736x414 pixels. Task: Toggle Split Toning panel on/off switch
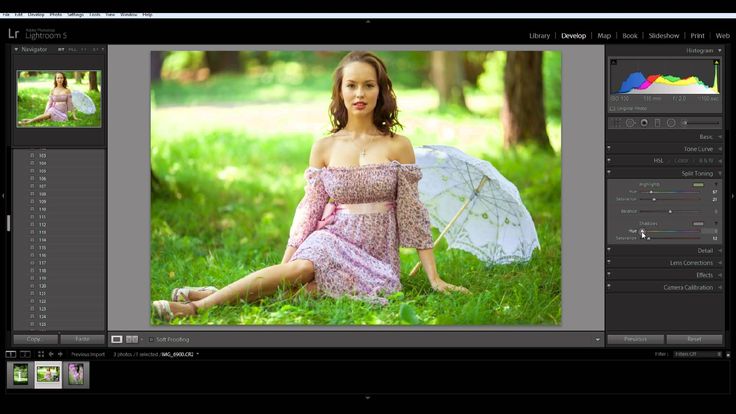[x=609, y=172]
